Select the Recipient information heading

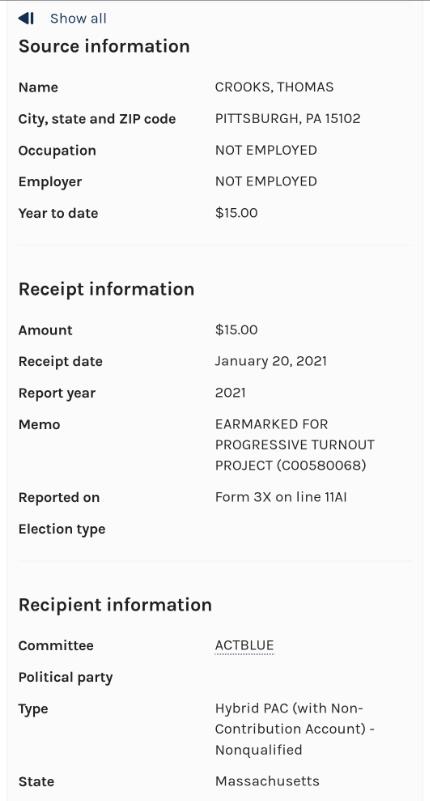pyautogui.click(x=115, y=605)
